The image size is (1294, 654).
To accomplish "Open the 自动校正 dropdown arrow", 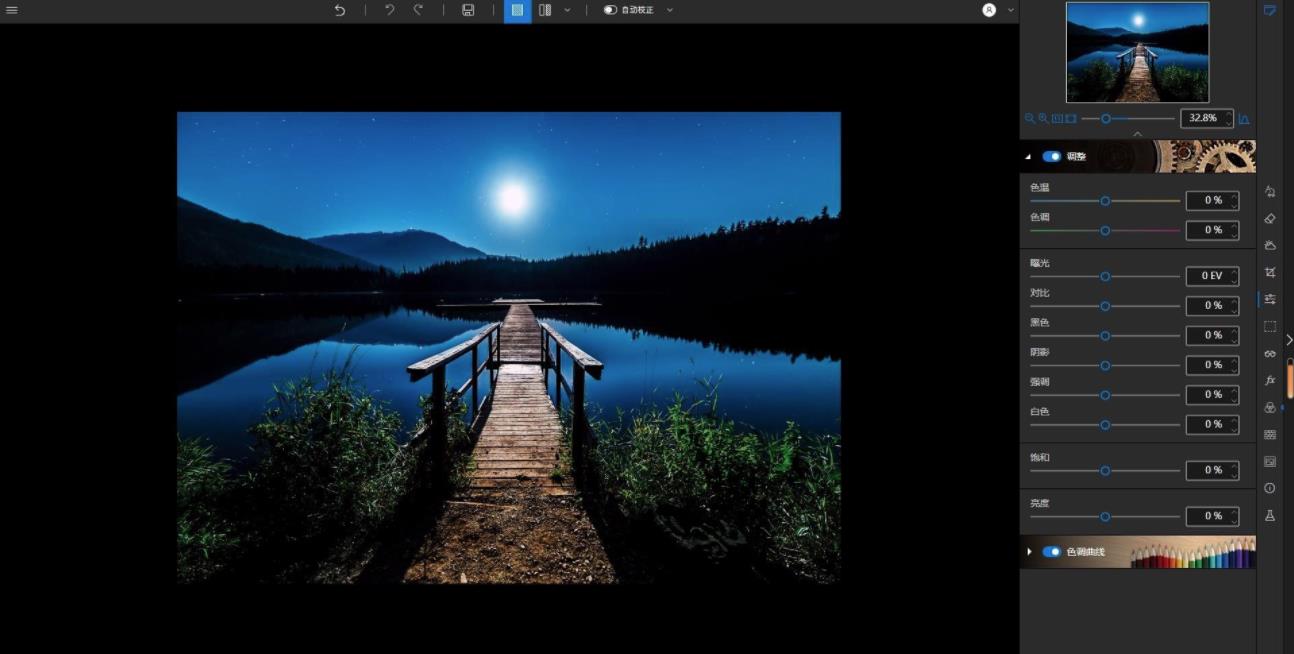I will tap(669, 10).
